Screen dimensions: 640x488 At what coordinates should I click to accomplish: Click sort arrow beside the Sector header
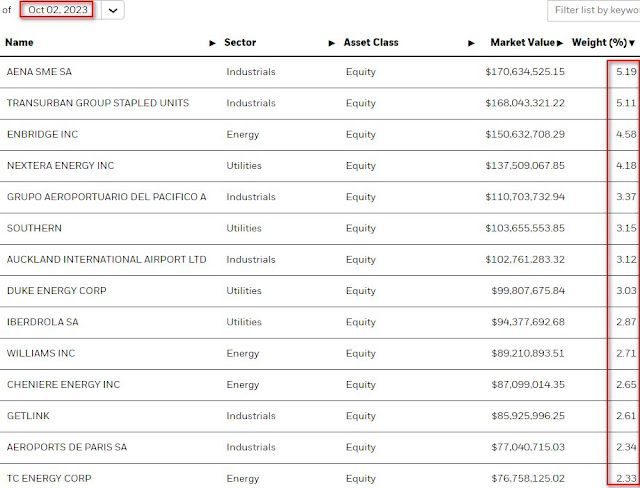(332, 43)
